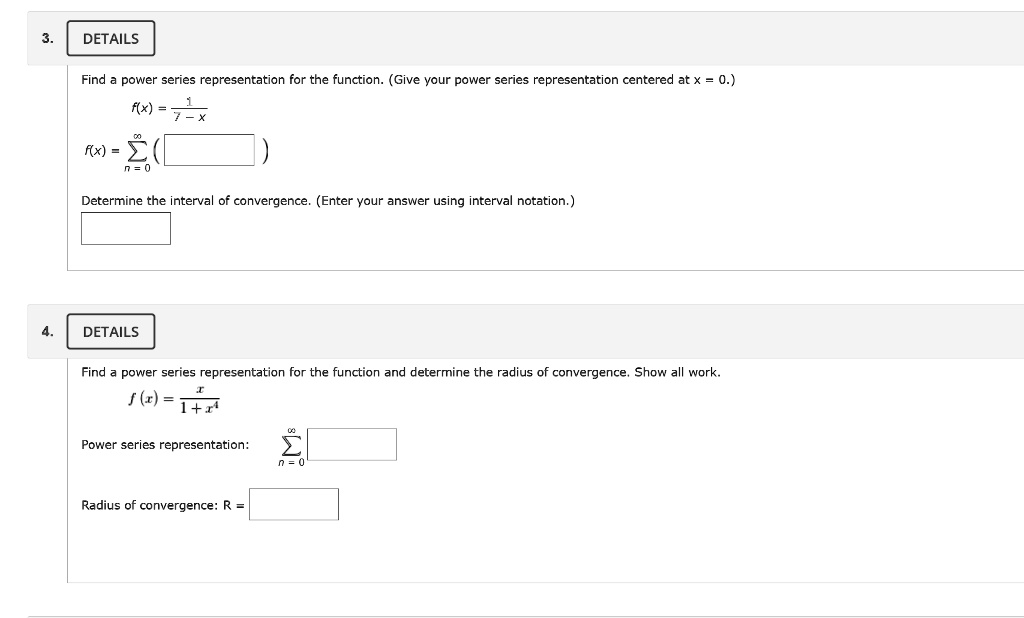Click the DETAILS button for question 3
The image size is (1024, 618).
point(110,38)
